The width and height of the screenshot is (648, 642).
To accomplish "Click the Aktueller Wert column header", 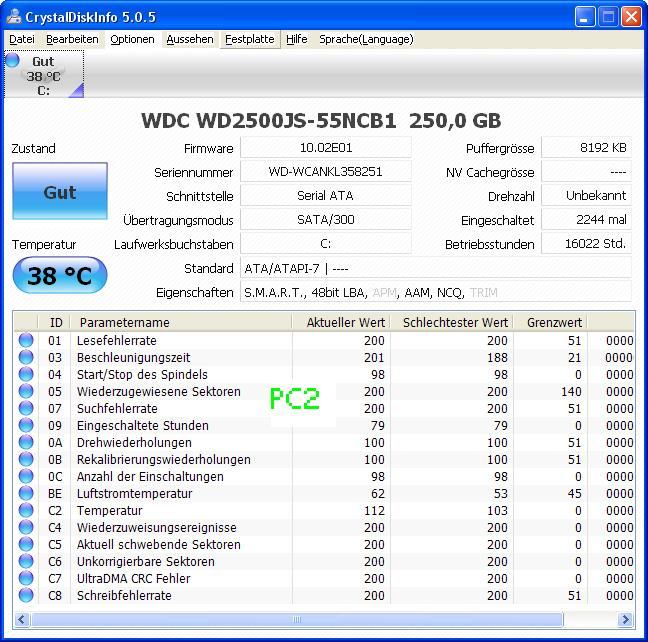I will (341, 322).
